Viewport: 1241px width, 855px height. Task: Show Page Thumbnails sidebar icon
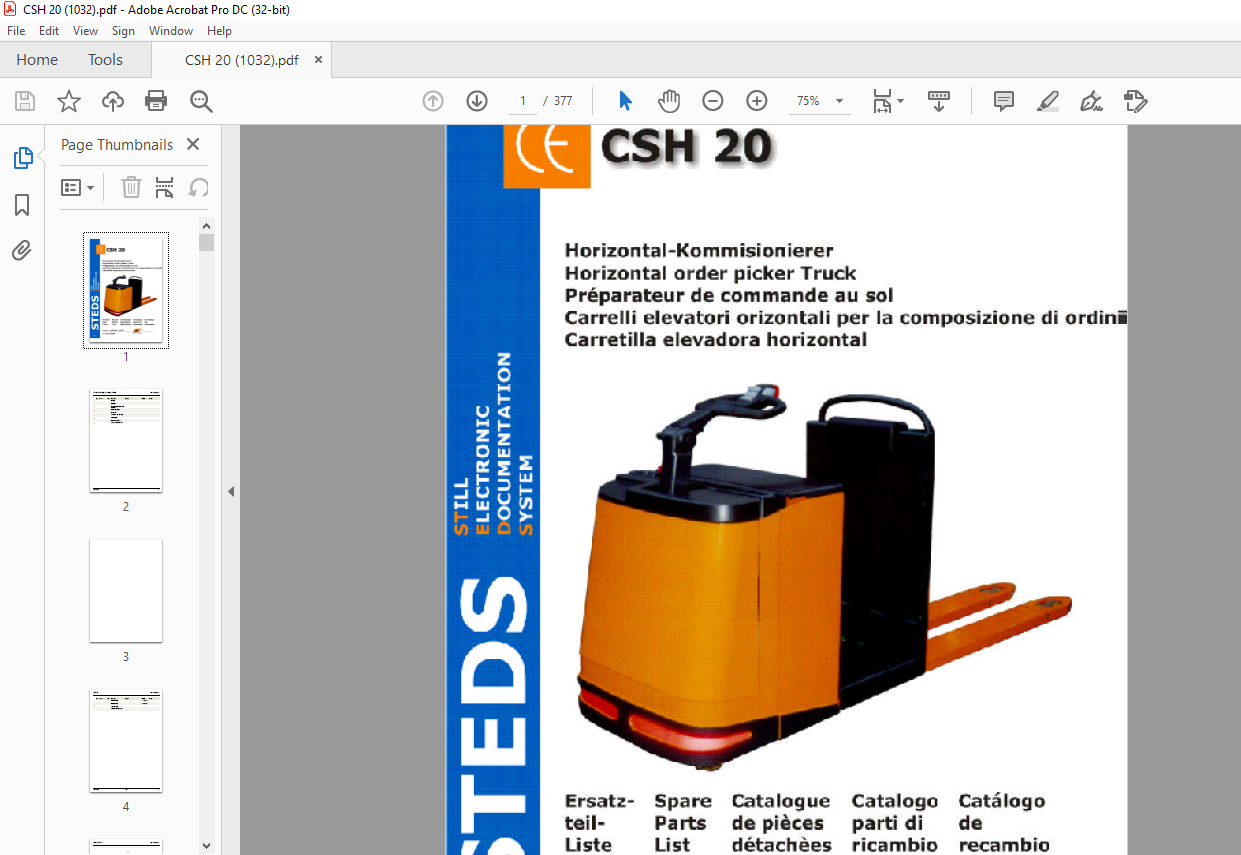(x=22, y=158)
